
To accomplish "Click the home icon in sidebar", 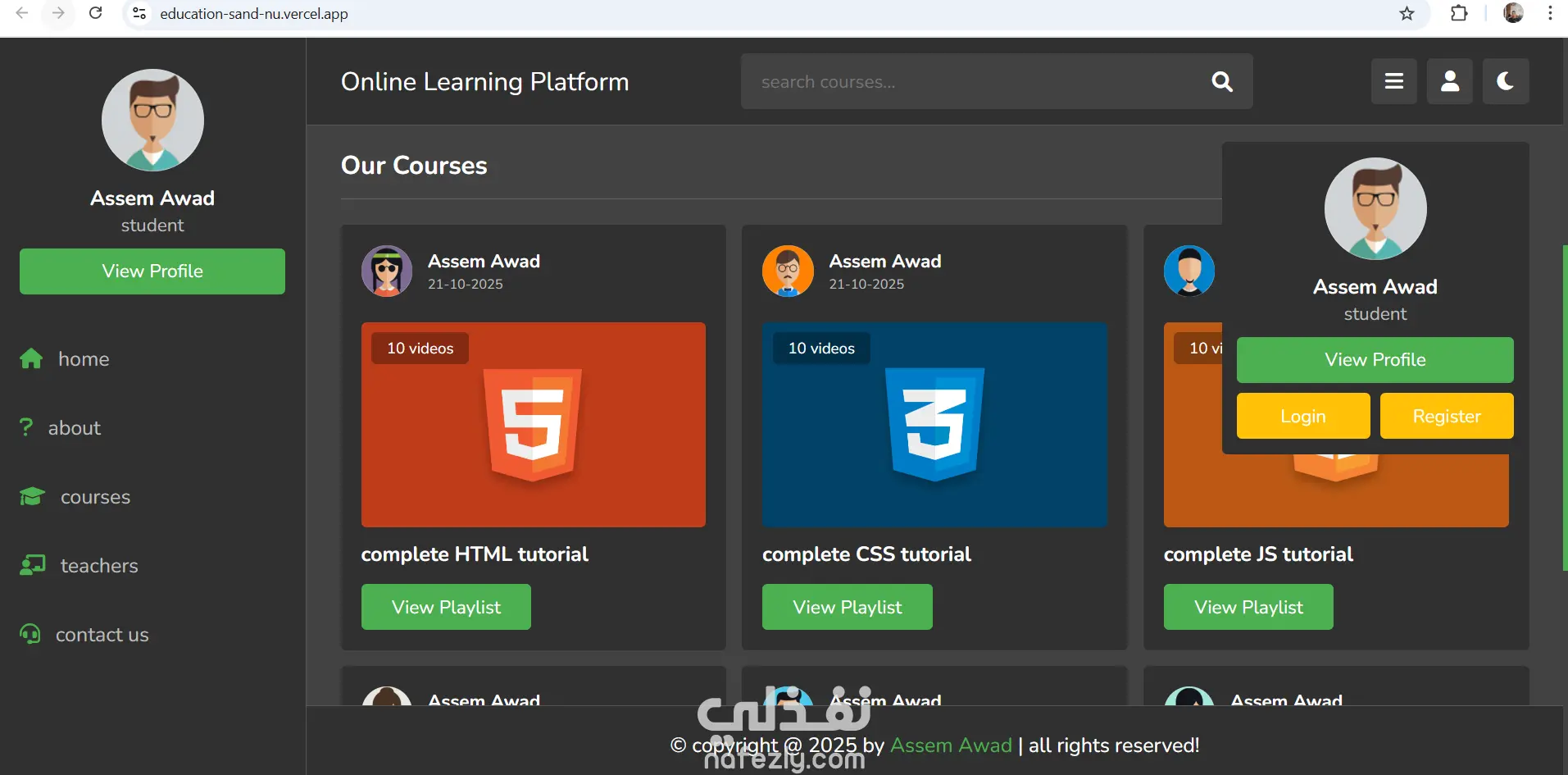I will pyautogui.click(x=31, y=358).
